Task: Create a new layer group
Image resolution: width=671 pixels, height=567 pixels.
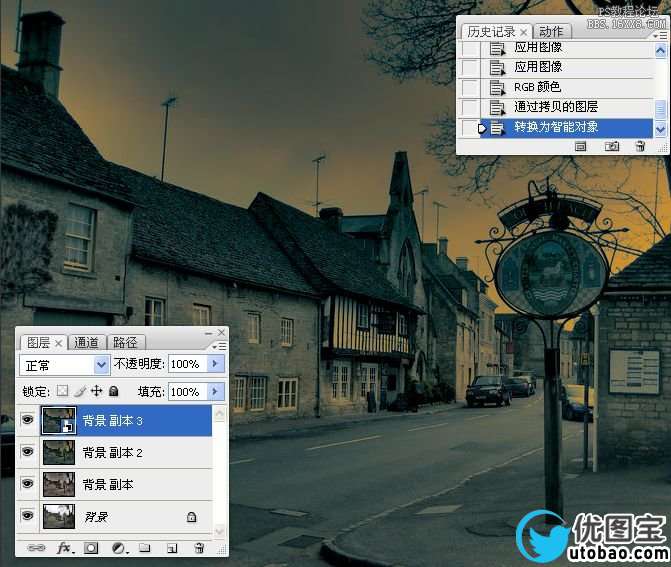Action: 145,548
